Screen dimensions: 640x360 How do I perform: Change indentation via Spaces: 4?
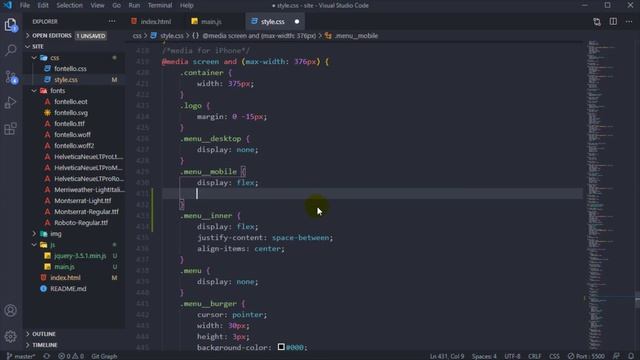point(484,356)
